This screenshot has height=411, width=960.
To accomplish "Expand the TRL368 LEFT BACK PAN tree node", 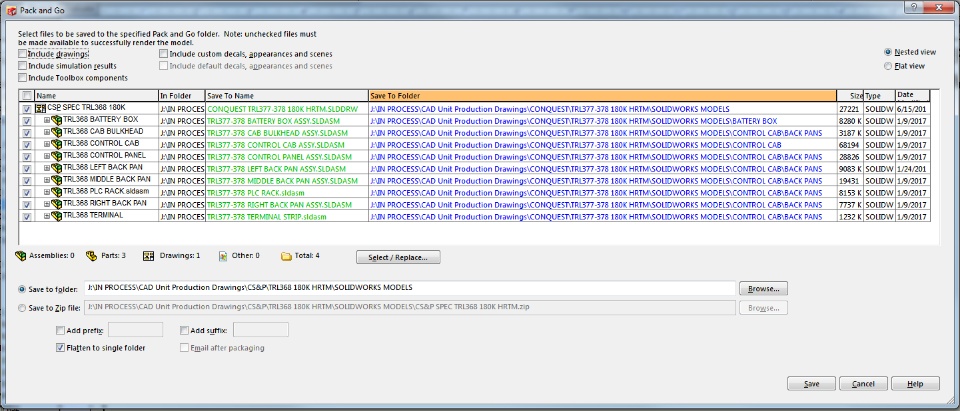I will 47,168.
